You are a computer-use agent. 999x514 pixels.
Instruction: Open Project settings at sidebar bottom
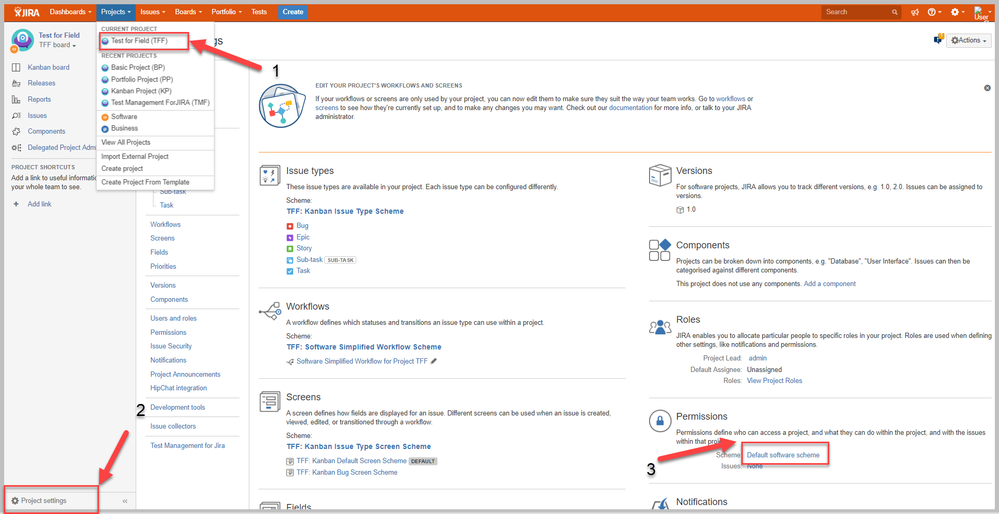(x=43, y=501)
